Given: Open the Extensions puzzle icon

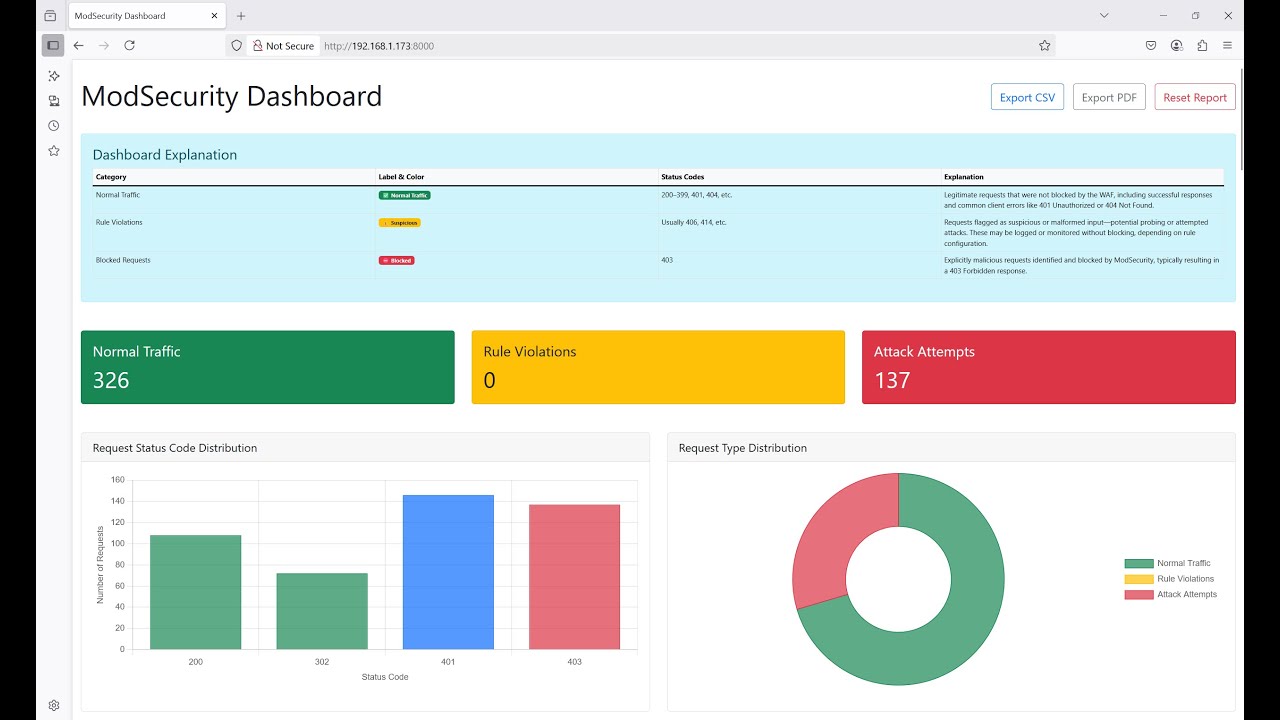Looking at the screenshot, I should [1202, 45].
